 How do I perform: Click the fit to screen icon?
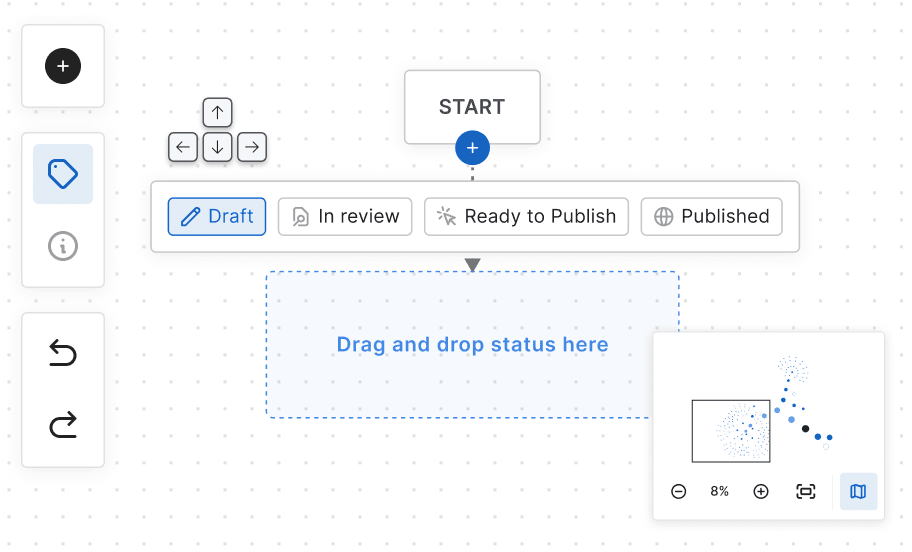tap(806, 492)
